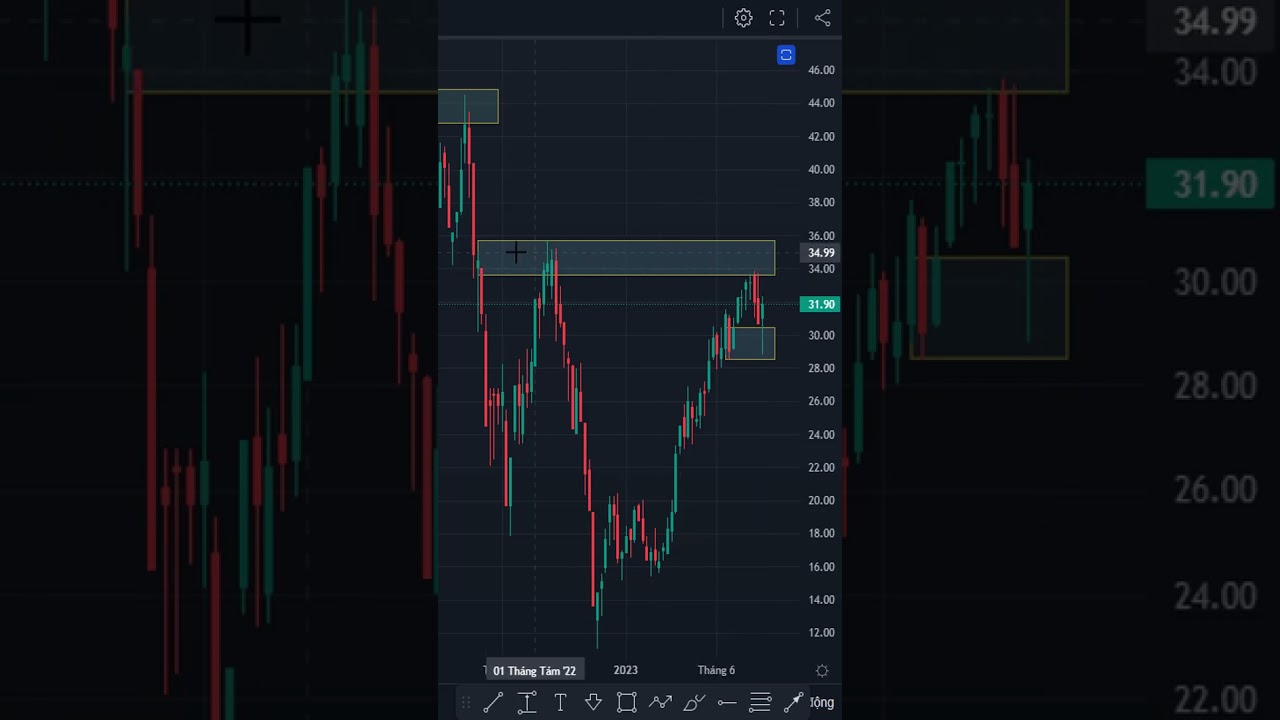This screenshot has width=1280, height=720.
Task: Click the '01 Tháng Tám '22' date label
Action: [534, 671]
